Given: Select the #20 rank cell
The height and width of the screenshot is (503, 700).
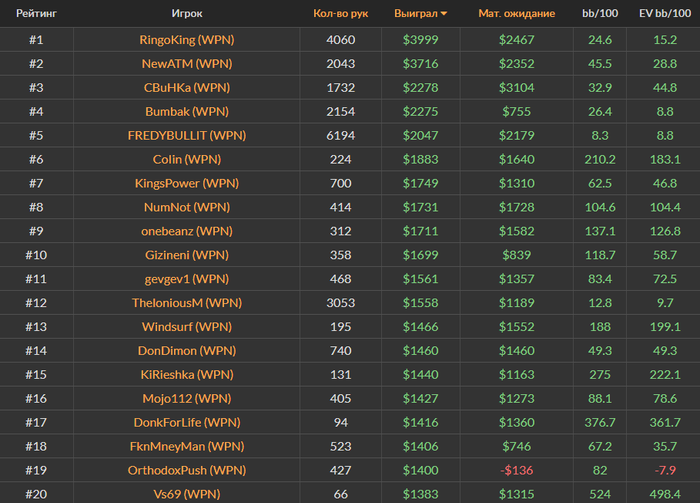Looking at the screenshot, I should 36,494.
